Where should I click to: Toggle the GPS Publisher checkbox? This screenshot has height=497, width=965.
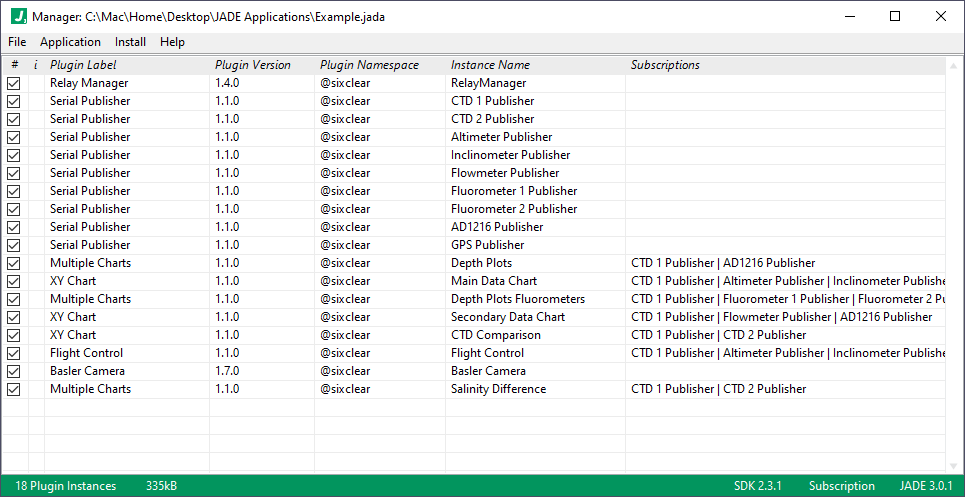point(14,245)
